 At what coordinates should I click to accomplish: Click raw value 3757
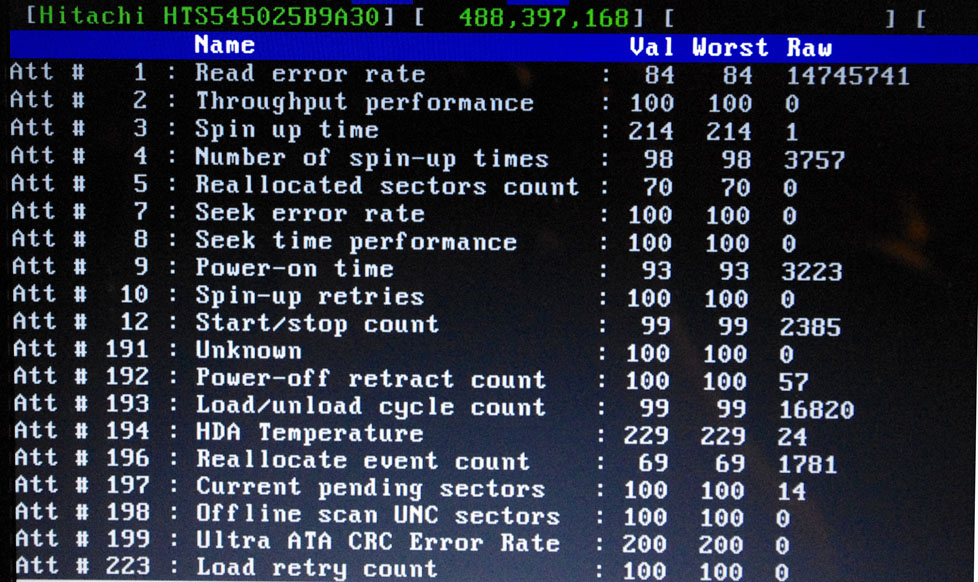point(815,160)
